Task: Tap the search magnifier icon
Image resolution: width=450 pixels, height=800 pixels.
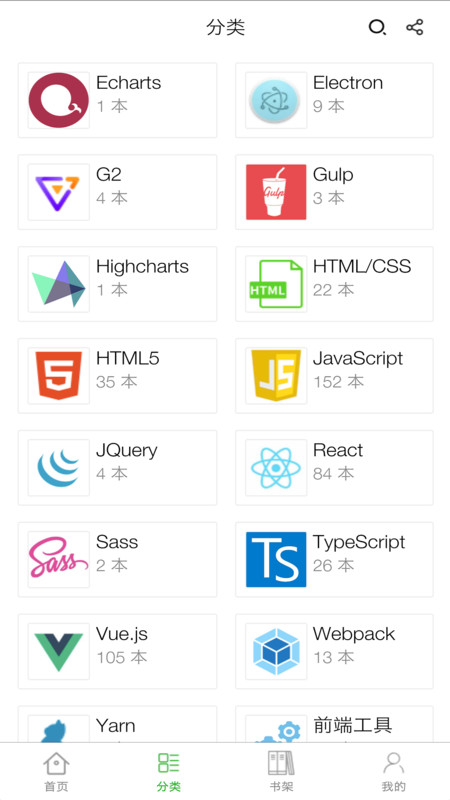Action: 377,27
